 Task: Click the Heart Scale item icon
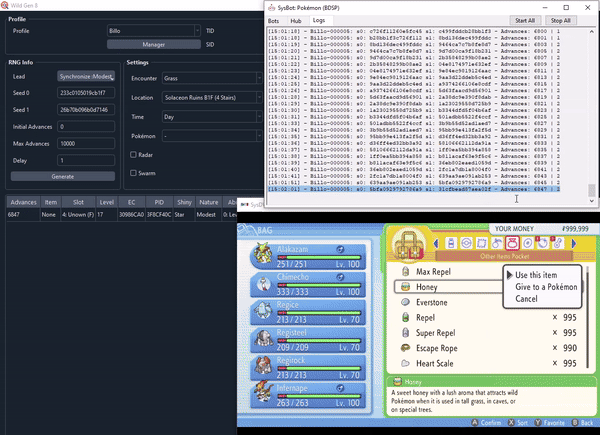click(405, 363)
